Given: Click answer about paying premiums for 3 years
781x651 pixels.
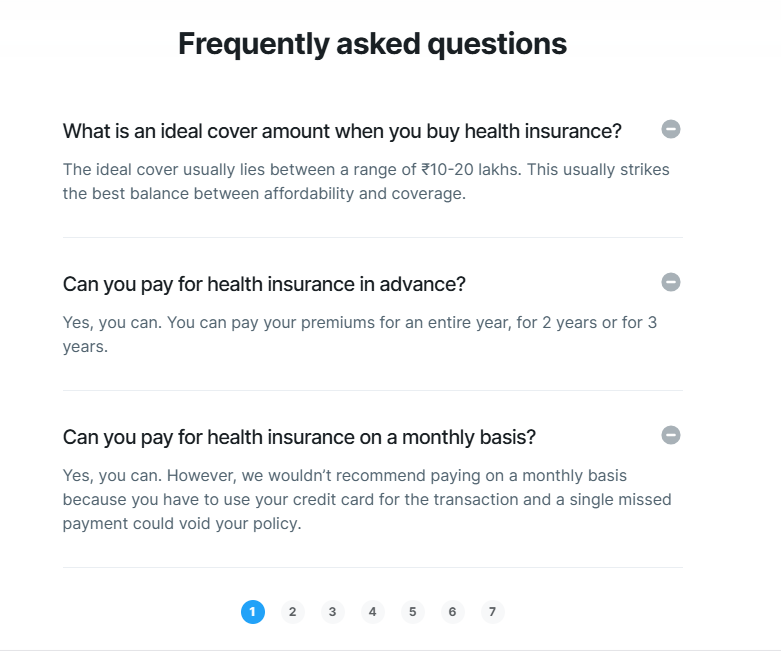Looking at the screenshot, I should 360,334.
